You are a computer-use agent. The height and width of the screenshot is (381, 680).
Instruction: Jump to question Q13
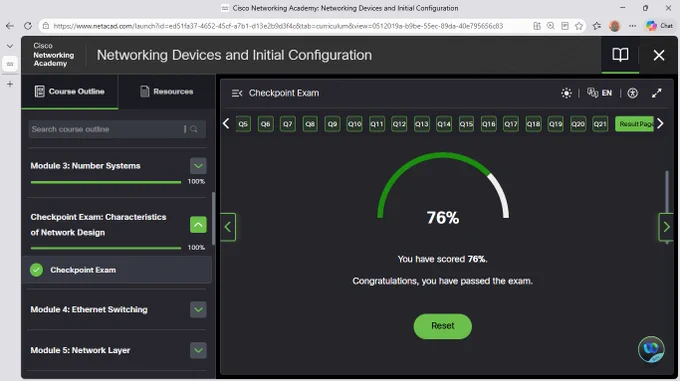point(422,124)
